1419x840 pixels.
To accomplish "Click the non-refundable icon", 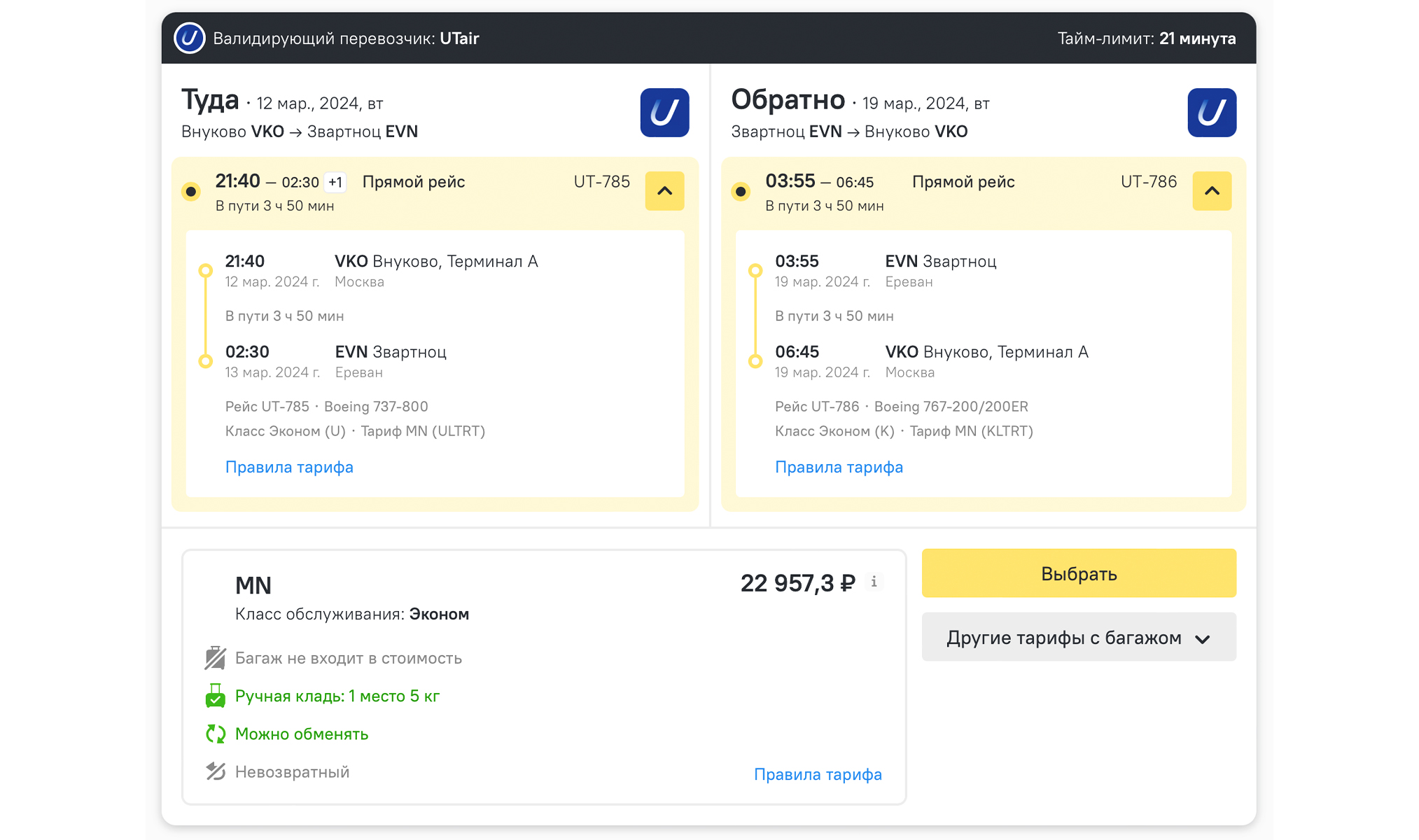I will coord(215,771).
